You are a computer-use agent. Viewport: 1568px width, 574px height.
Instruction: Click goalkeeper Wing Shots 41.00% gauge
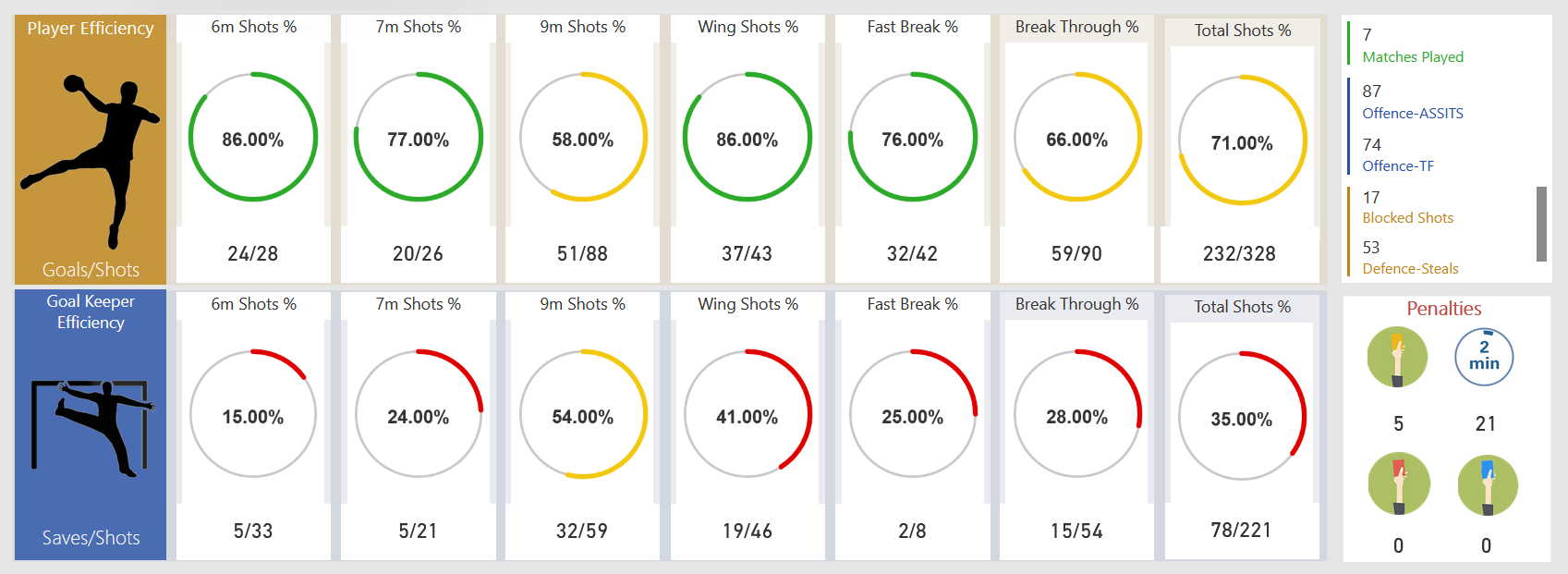(x=748, y=414)
